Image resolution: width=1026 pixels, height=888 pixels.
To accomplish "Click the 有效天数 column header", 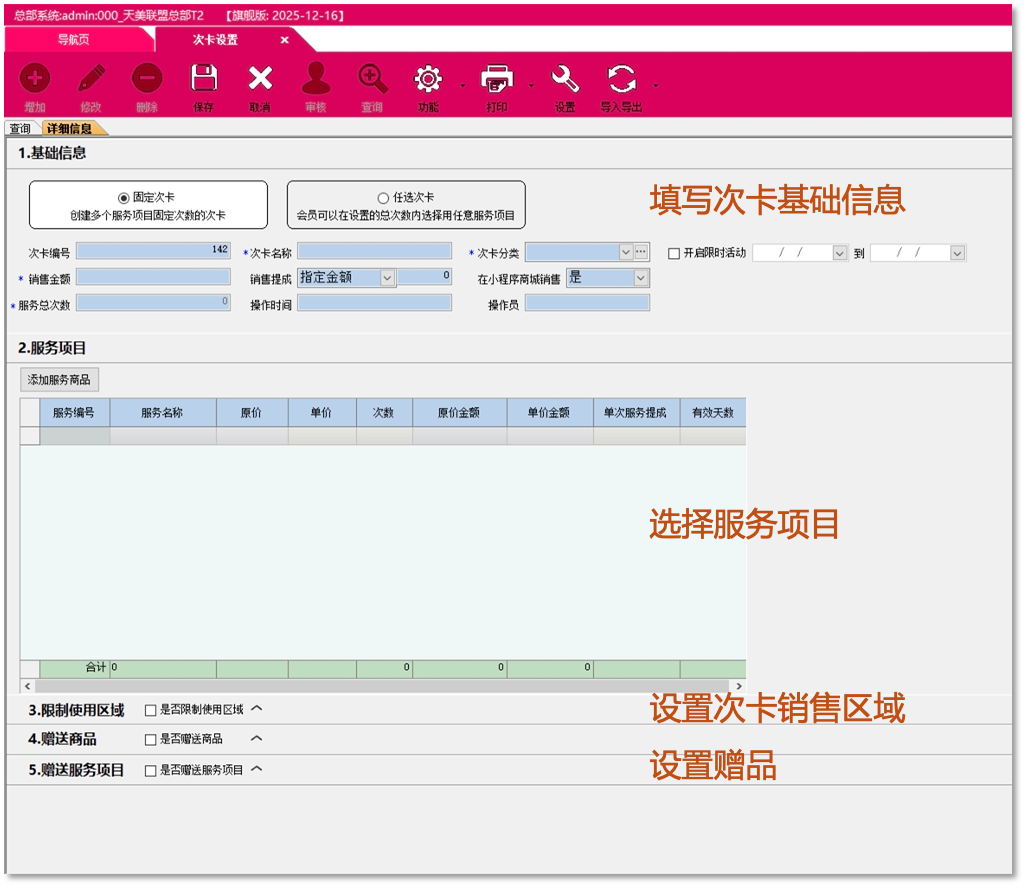I will (713, 413).
